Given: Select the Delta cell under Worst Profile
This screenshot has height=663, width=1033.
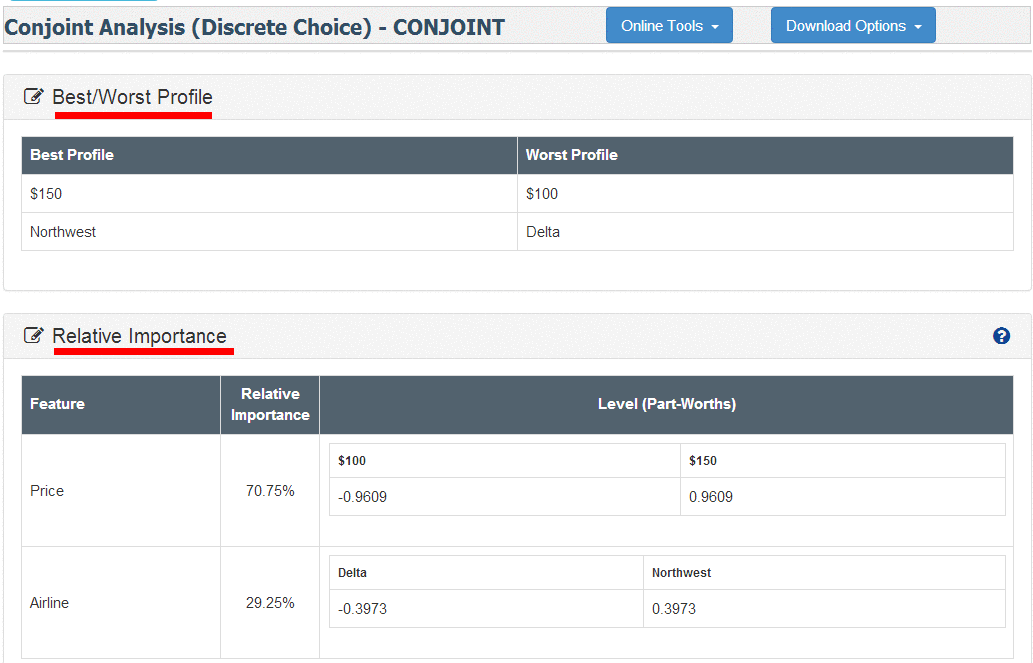Looking at the screenshot, I should [543, 232].
